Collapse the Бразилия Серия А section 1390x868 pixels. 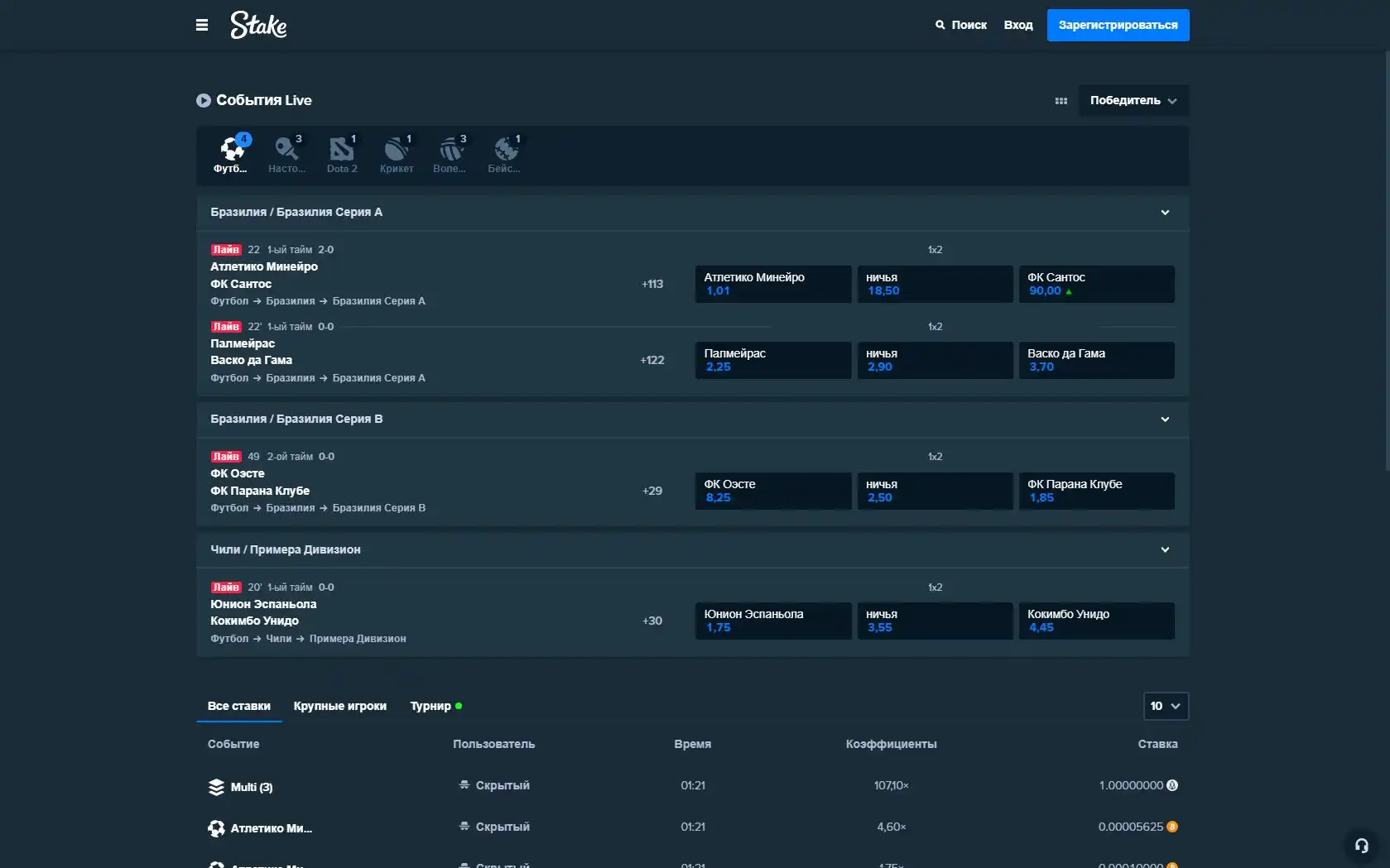click(1165, 213)
